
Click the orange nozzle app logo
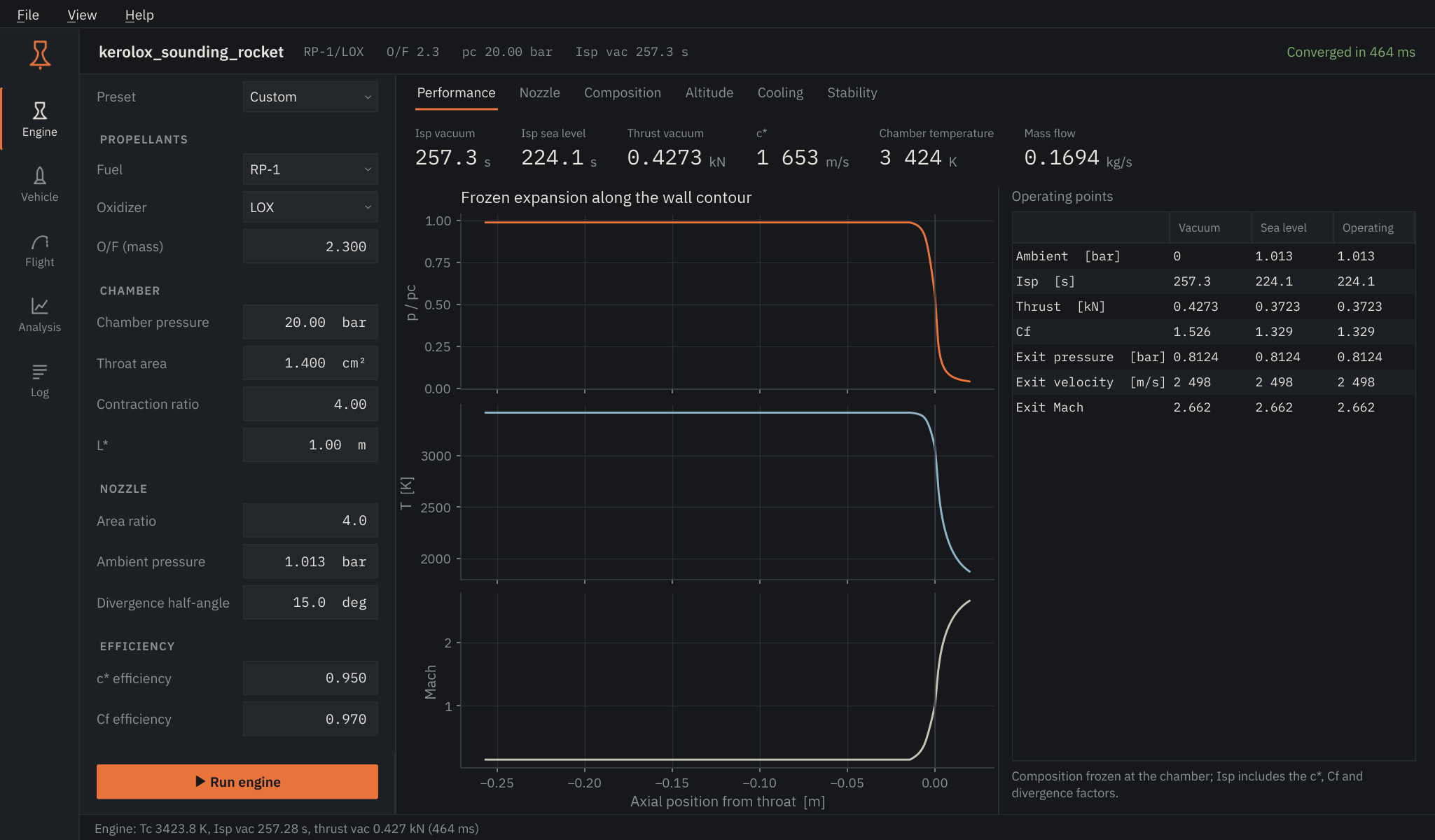[40, 54]
